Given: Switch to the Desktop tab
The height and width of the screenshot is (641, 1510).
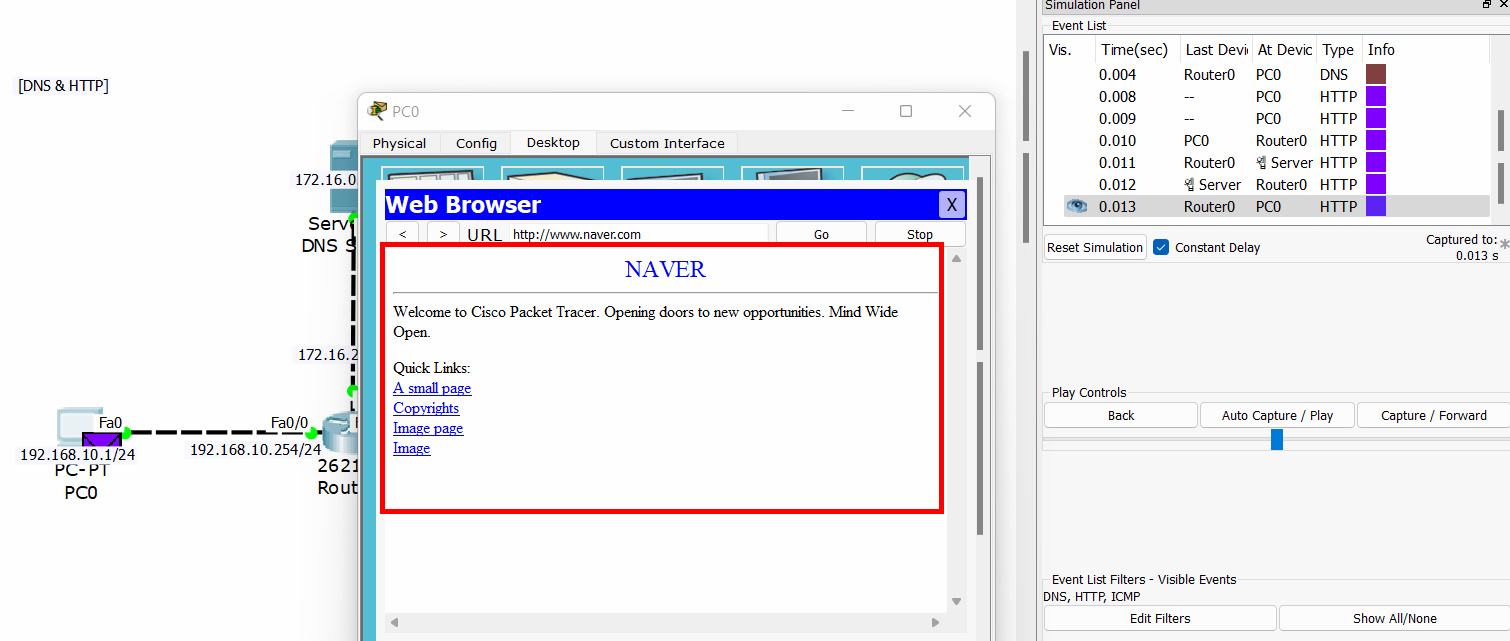Looking at the screenshot, I should 553,142.
